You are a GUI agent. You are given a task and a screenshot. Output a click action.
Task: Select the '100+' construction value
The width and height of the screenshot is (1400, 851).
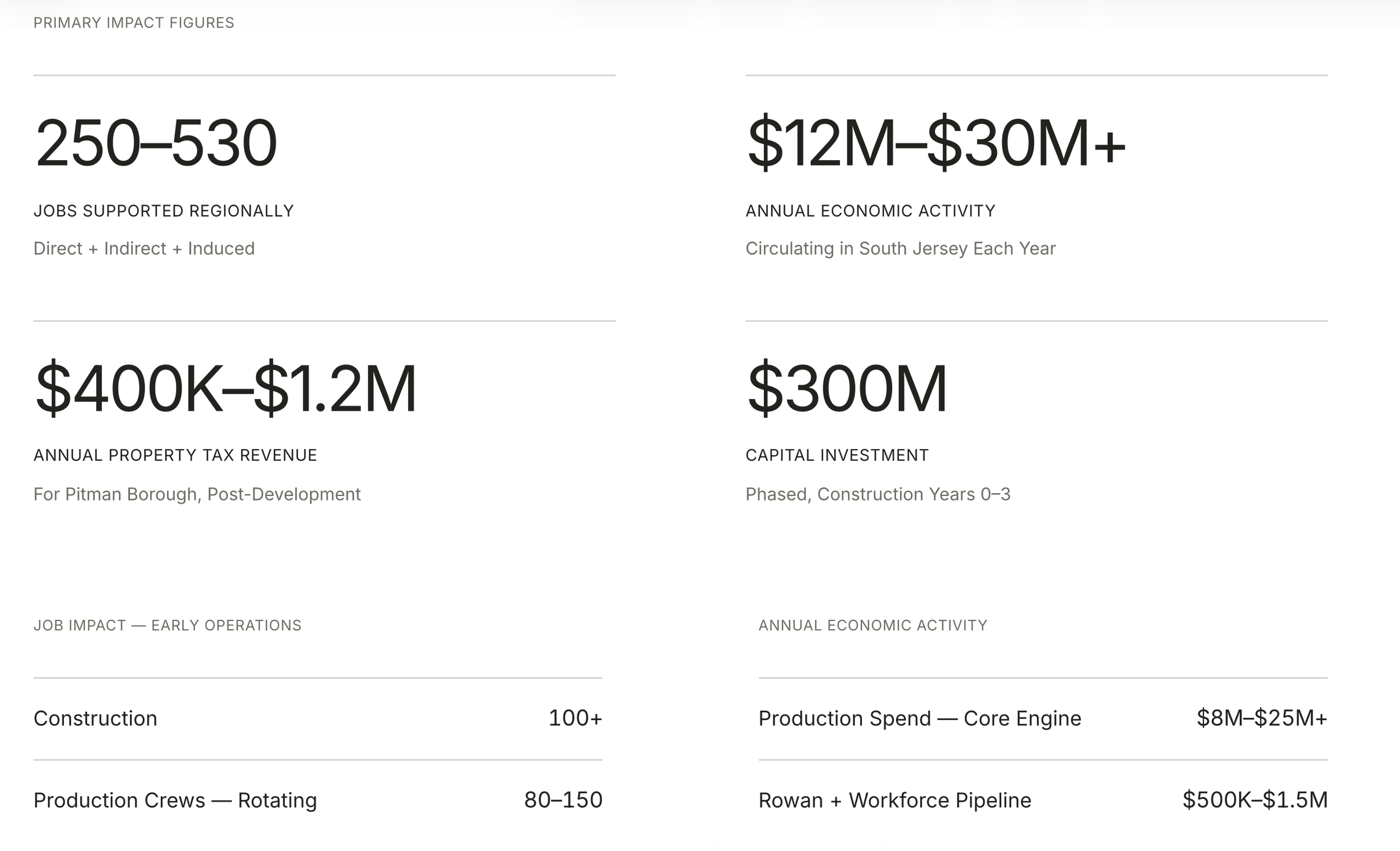click(575, 718)
